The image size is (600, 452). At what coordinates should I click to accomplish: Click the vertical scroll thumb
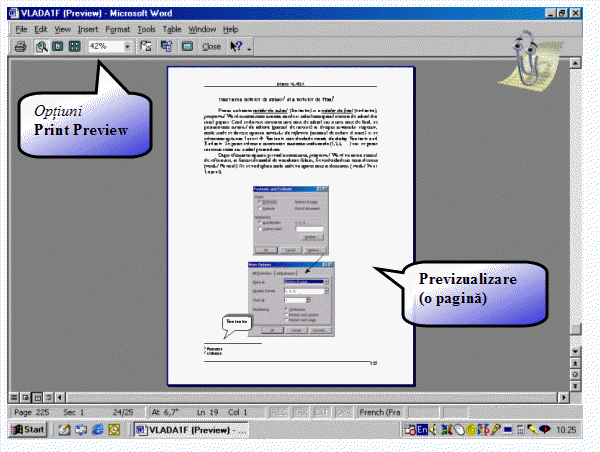576,329
